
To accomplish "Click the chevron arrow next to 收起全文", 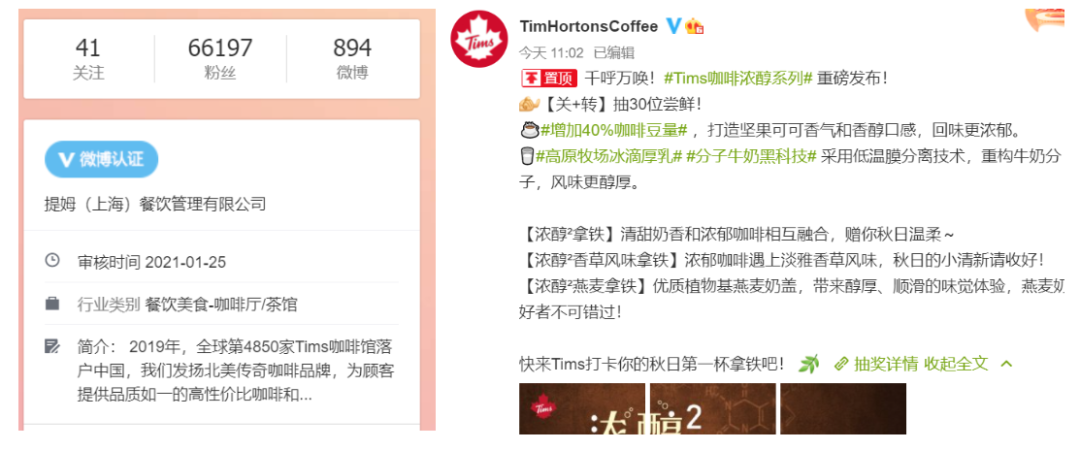I will [x=1006, y=363].
